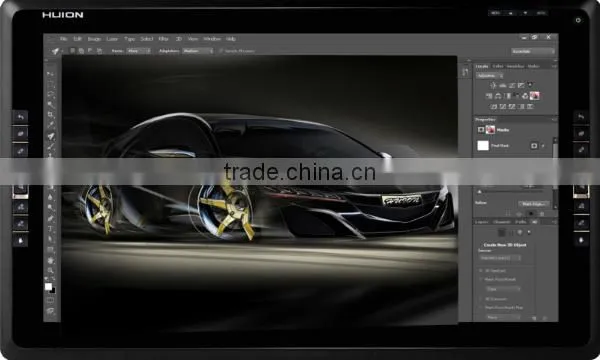Viewport: 600px width, 360px height.
Task: Change screen mode at toolbox bottom
Action: pos(50,311)
